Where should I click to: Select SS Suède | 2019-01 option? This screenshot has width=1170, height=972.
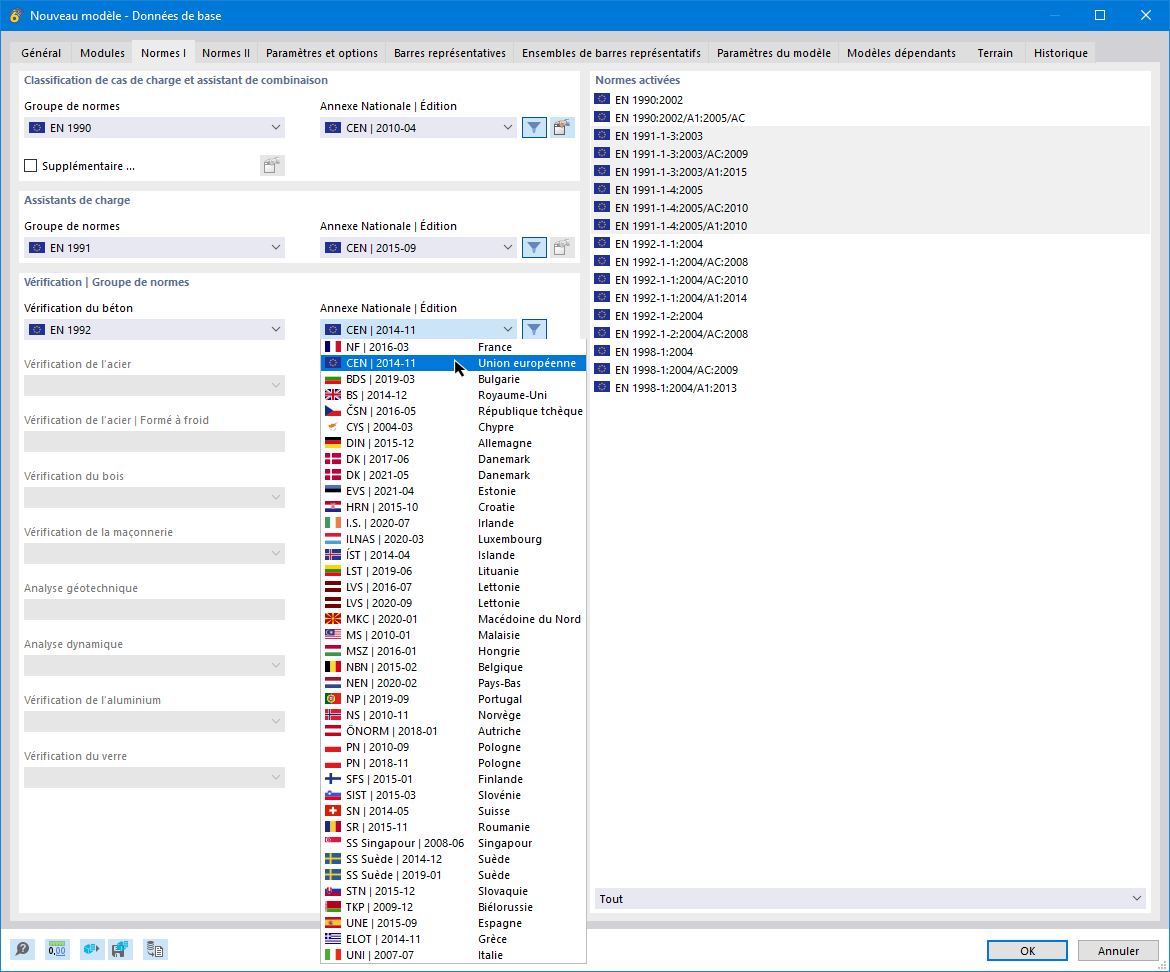pos(453,875)
